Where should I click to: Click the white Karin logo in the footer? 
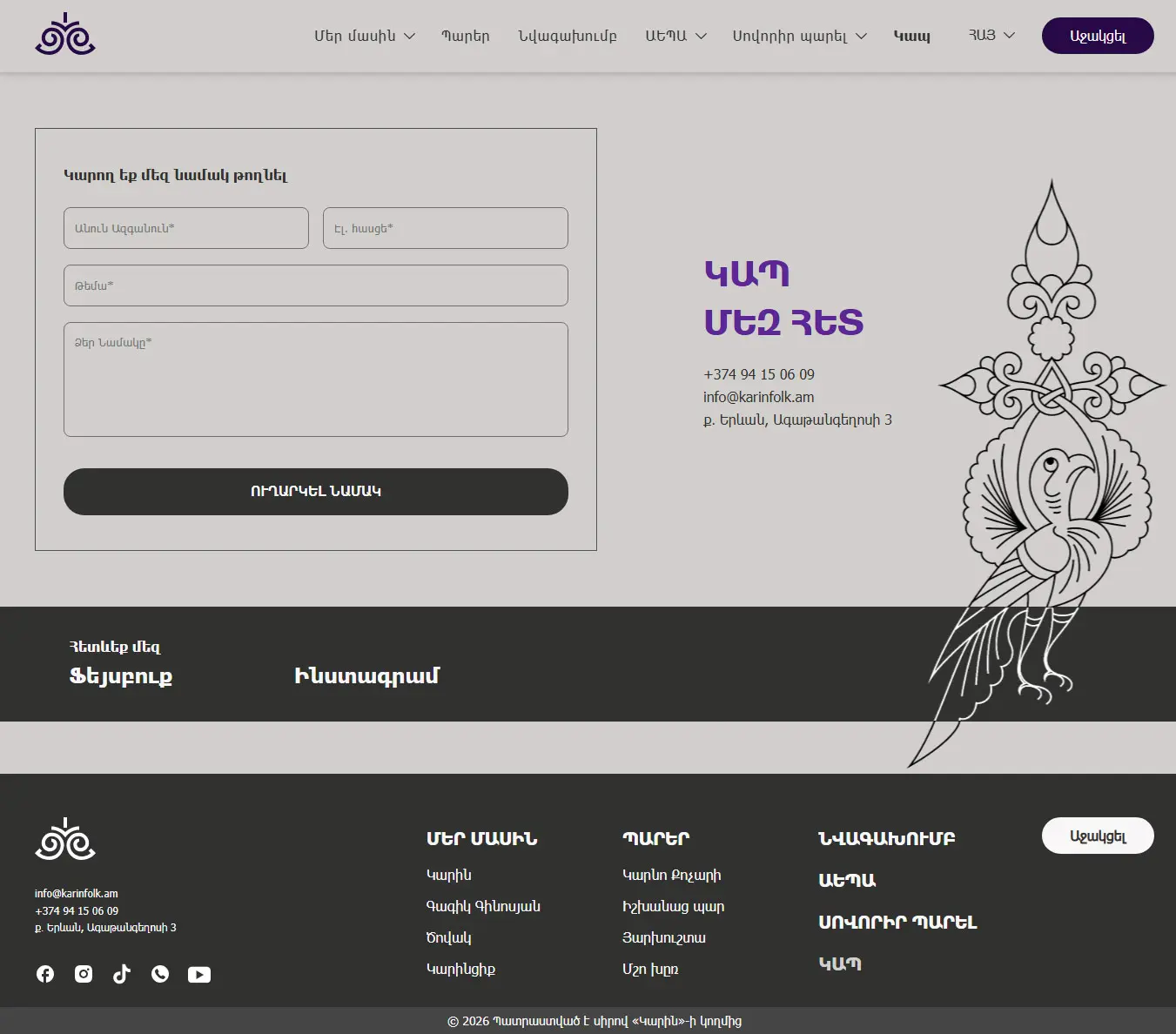(x=65, y=839)
